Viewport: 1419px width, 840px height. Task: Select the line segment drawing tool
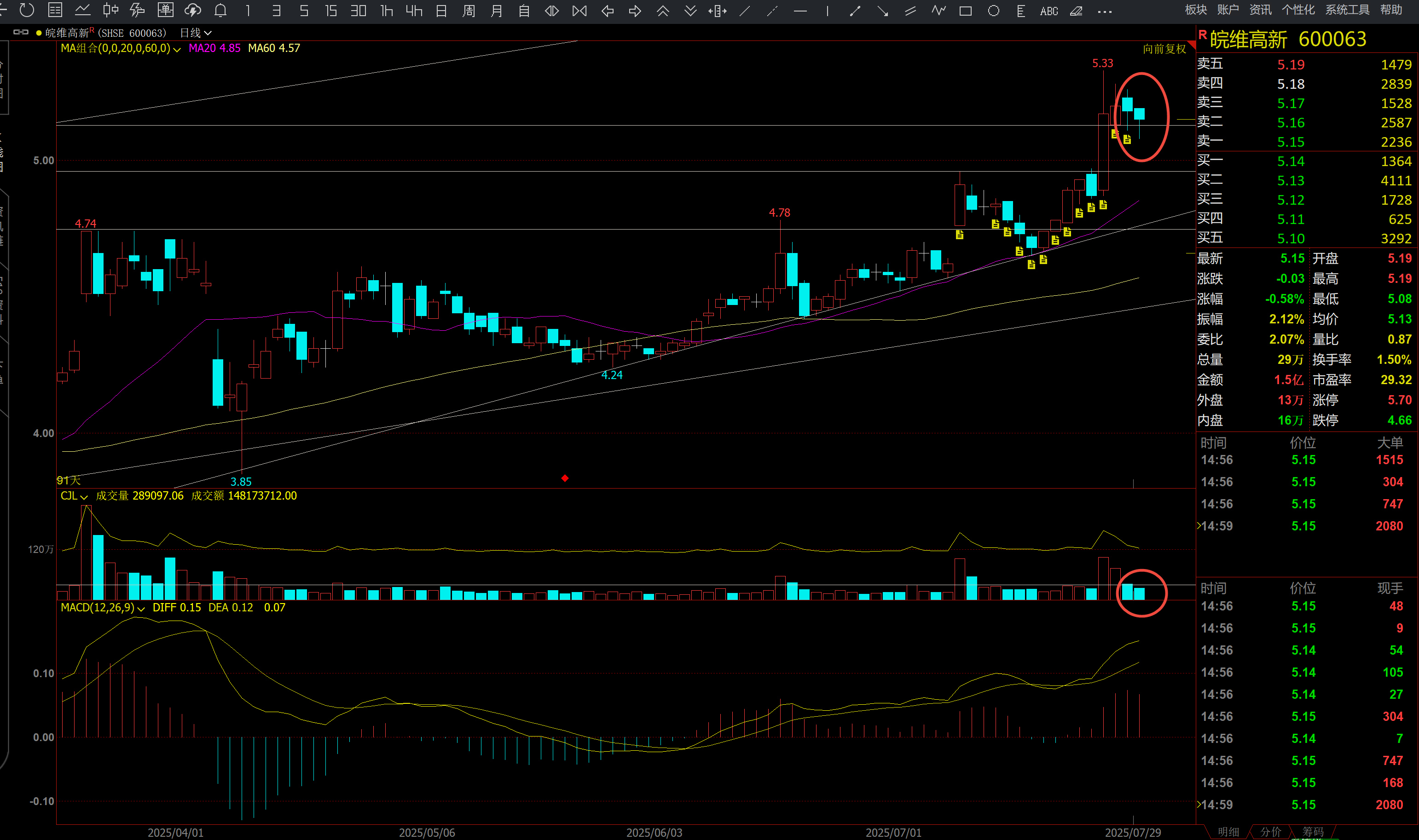pos(855,11)
